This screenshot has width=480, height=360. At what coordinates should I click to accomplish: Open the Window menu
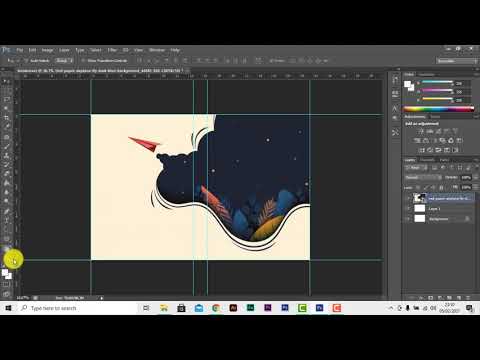[157, 50]
